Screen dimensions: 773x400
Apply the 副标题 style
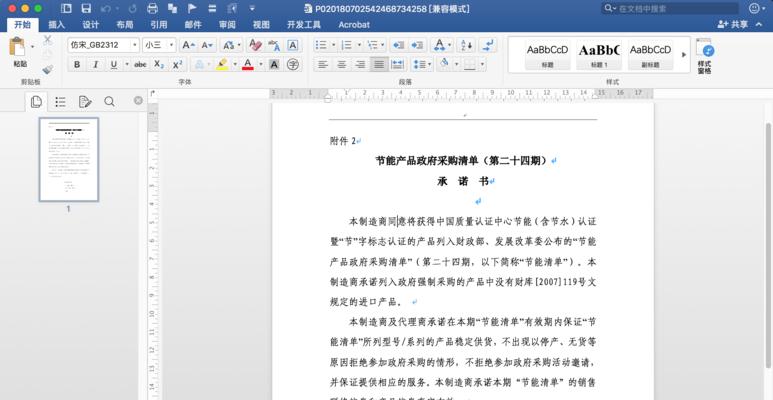[650, 54]
